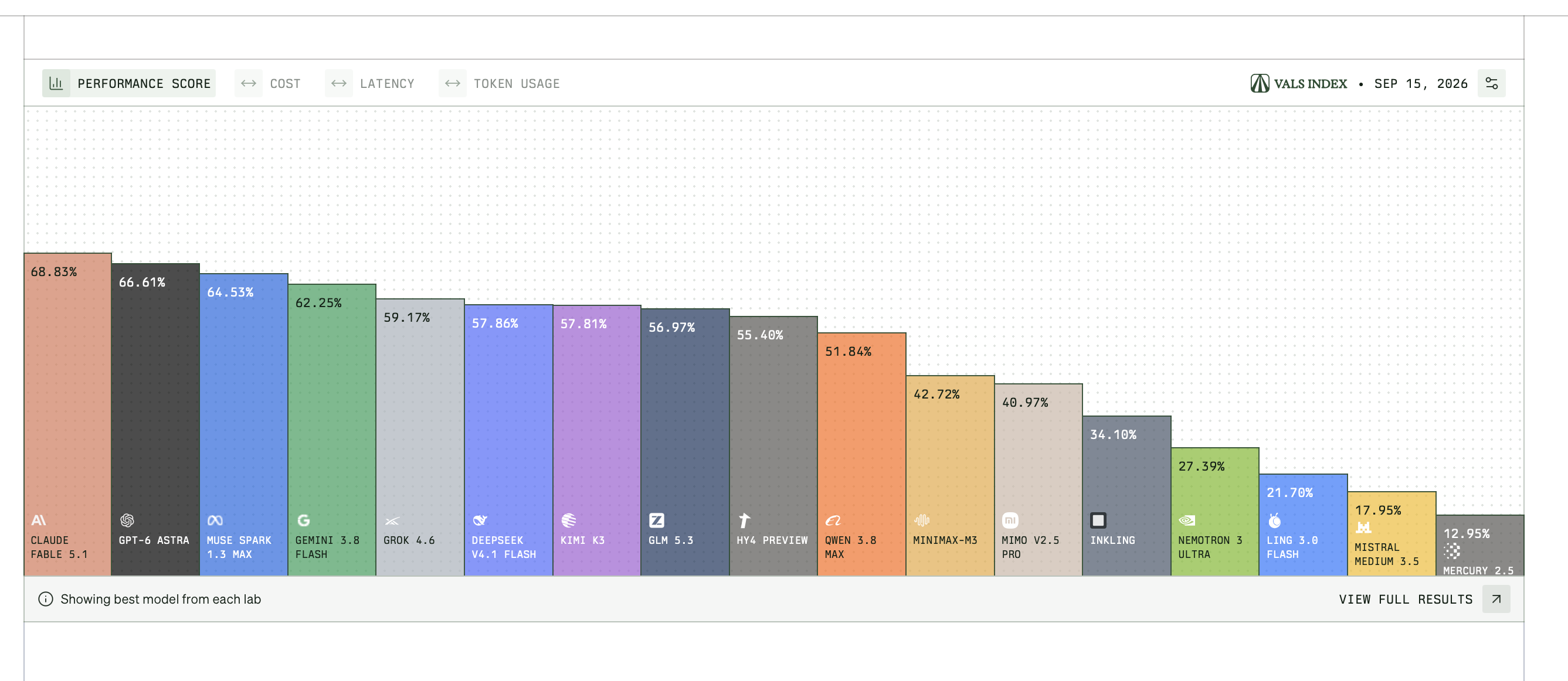This screenshot has height=681, width=1568.
Task: Click the Showing best model from each lab note
Action: (161, 599)
